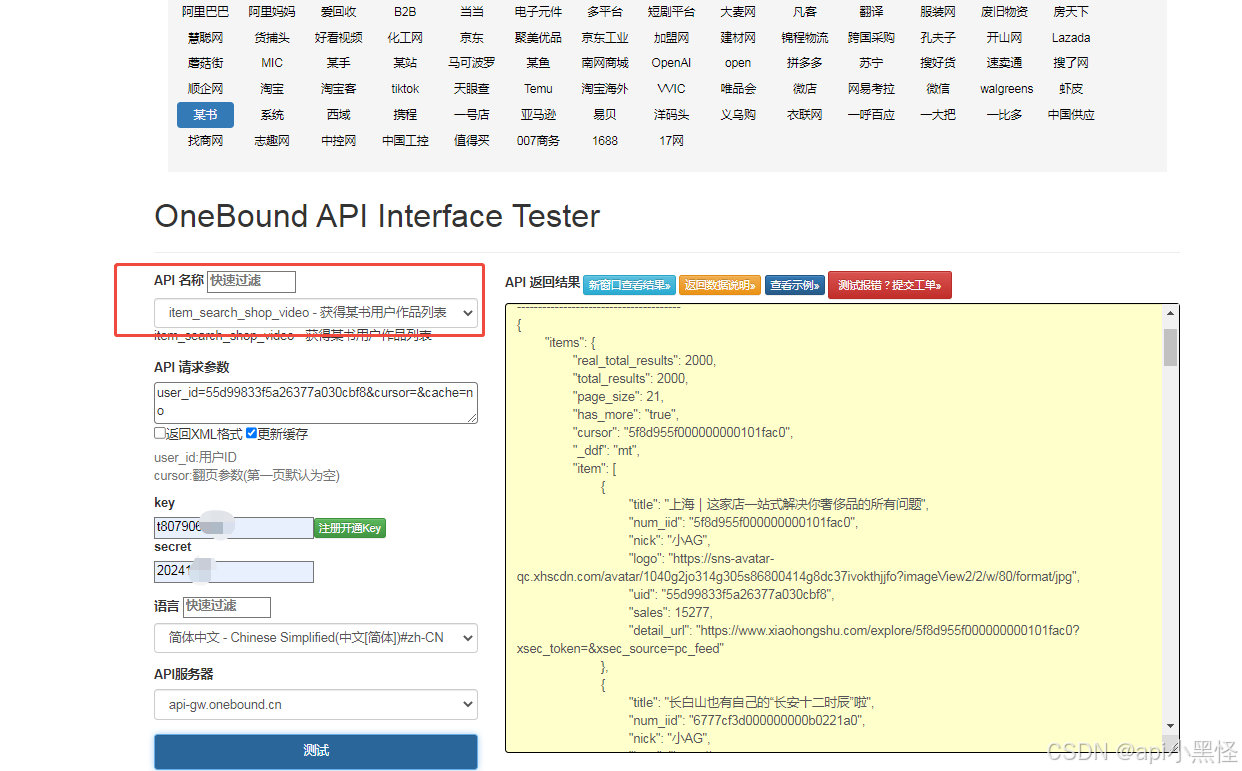Select the 携程 platform link
Screen dimensions: 1242x771
point(405,115)
